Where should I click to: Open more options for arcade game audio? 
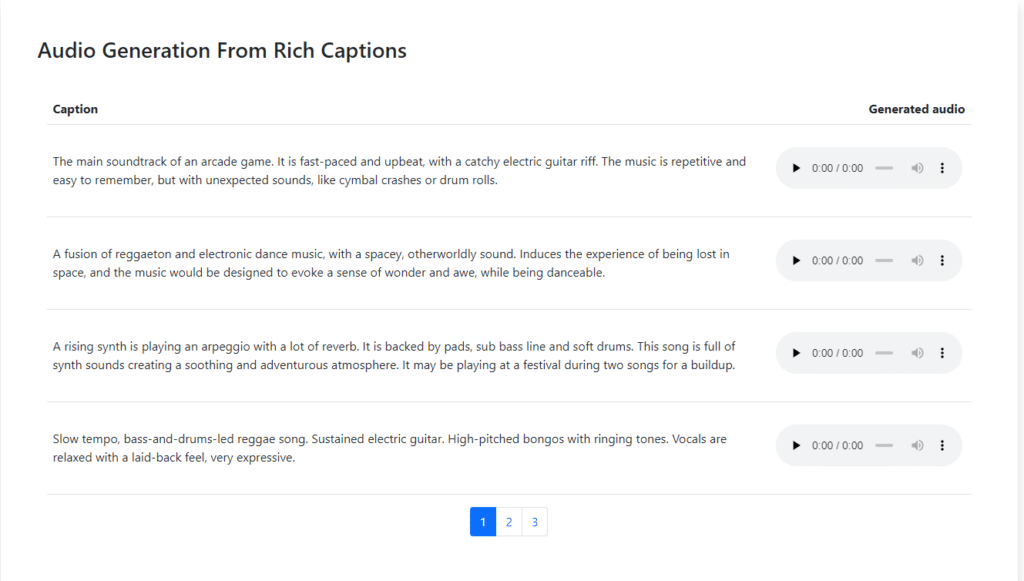[x=942, y=168]
